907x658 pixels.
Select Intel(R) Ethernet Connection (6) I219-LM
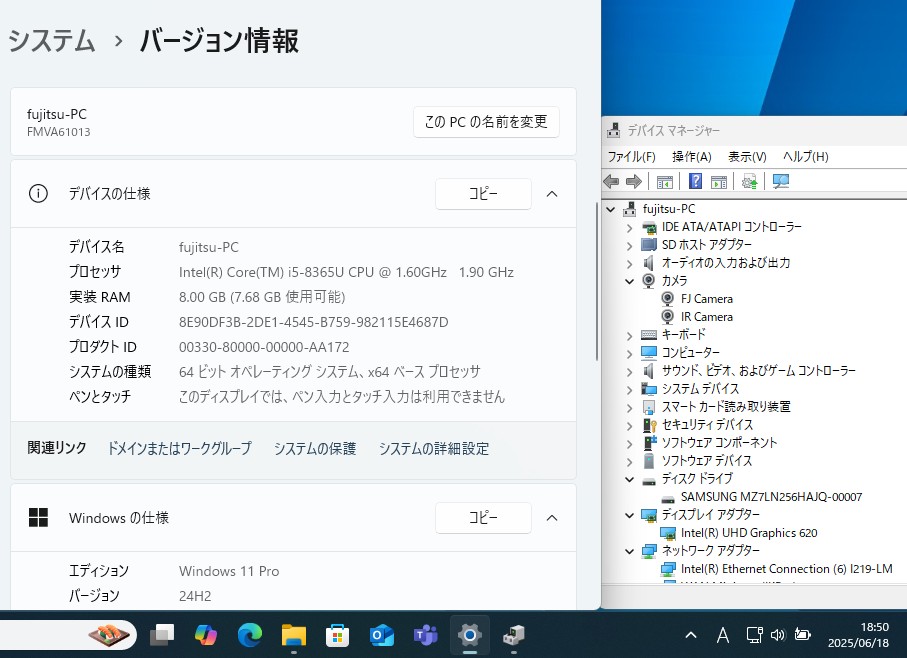point(787,569)
